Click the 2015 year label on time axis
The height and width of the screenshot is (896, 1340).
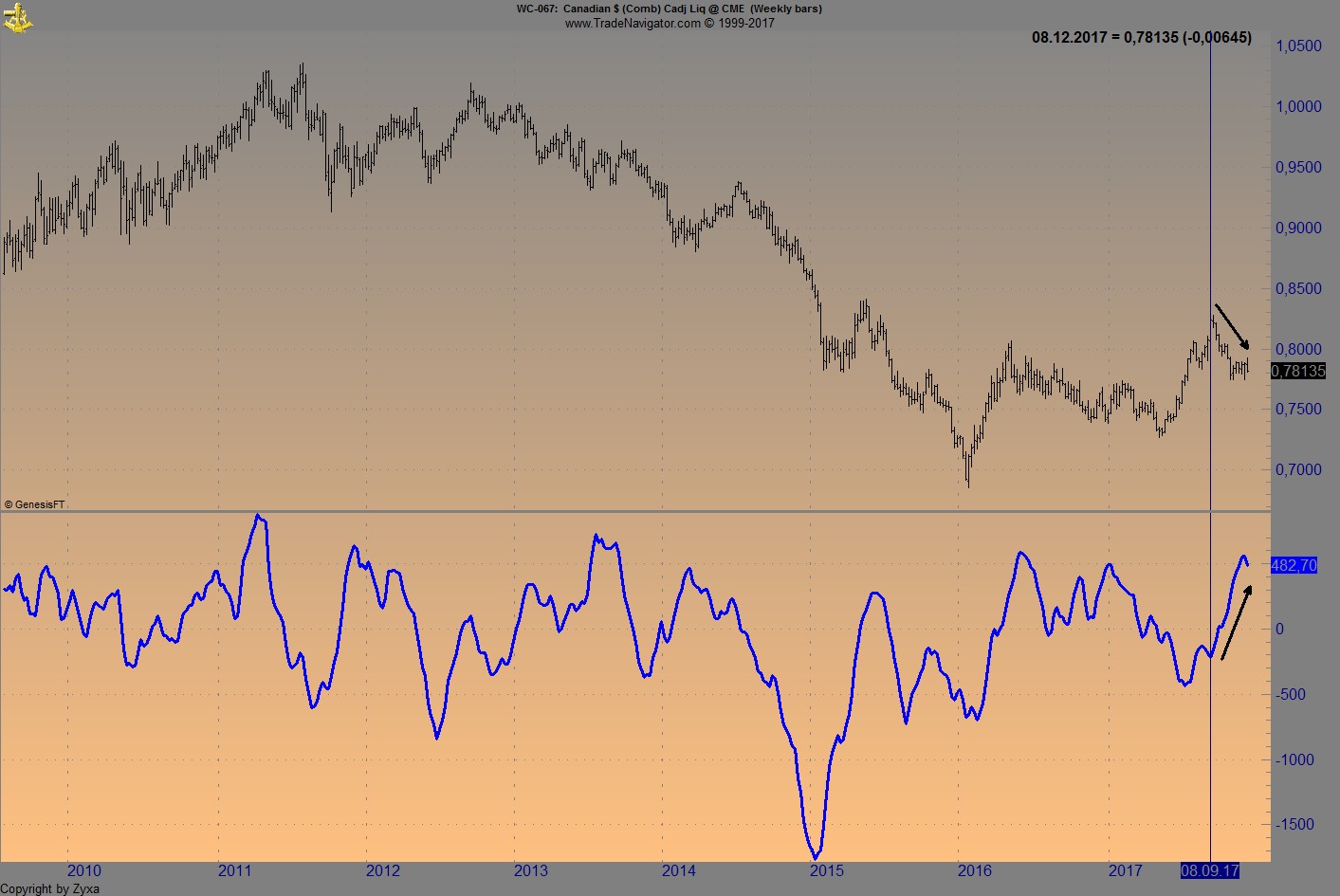click(827, 870)
